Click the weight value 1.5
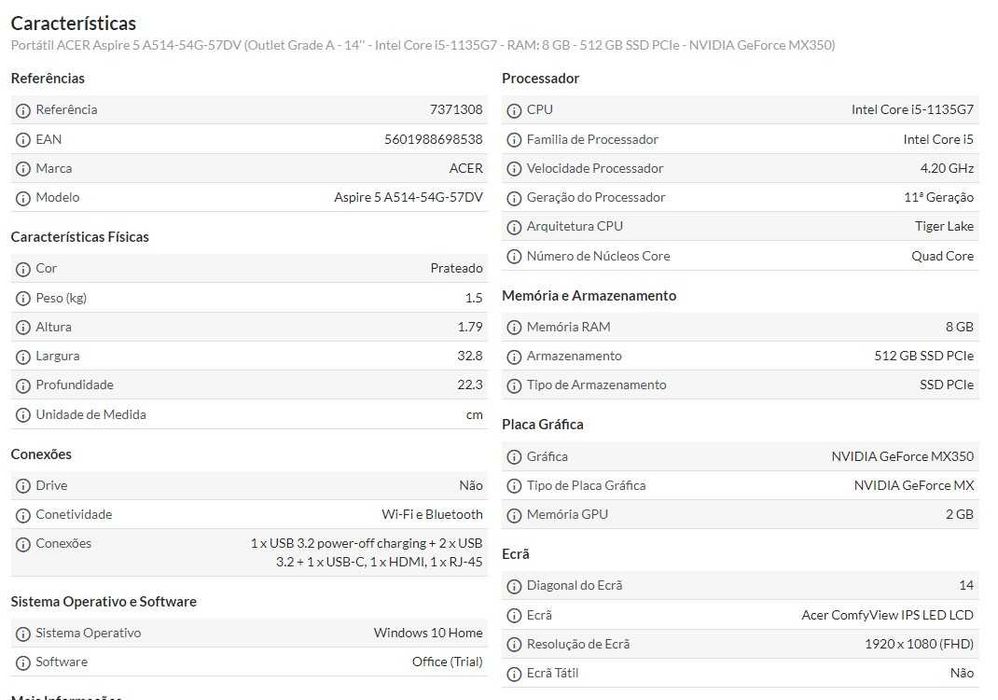 tap(474, 298)
